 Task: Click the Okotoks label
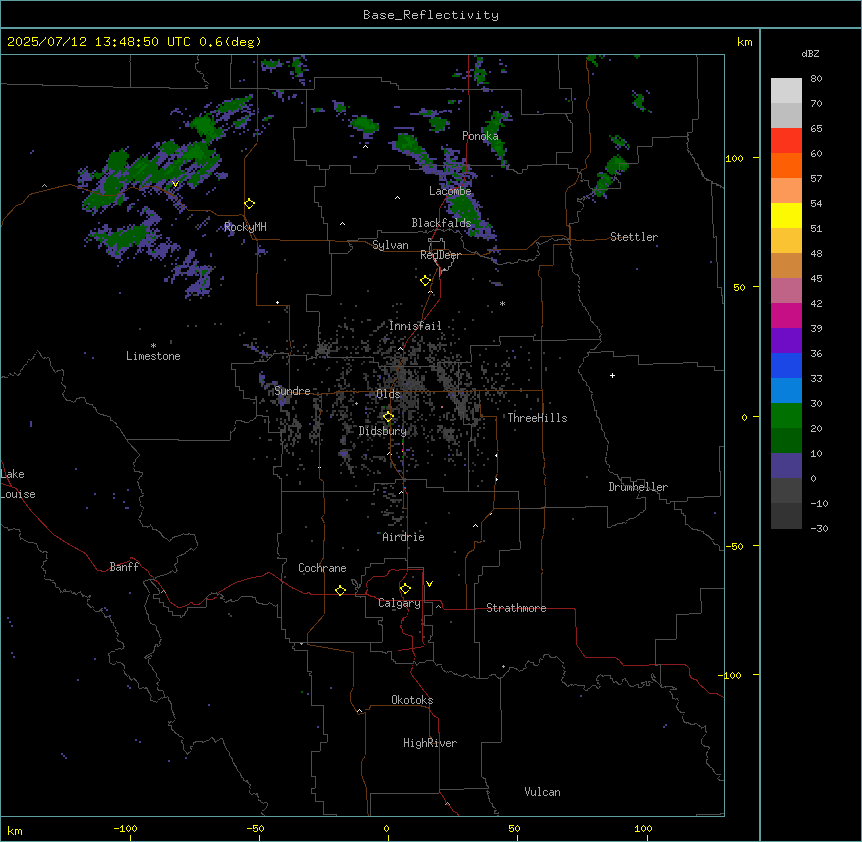pos(412,700)
